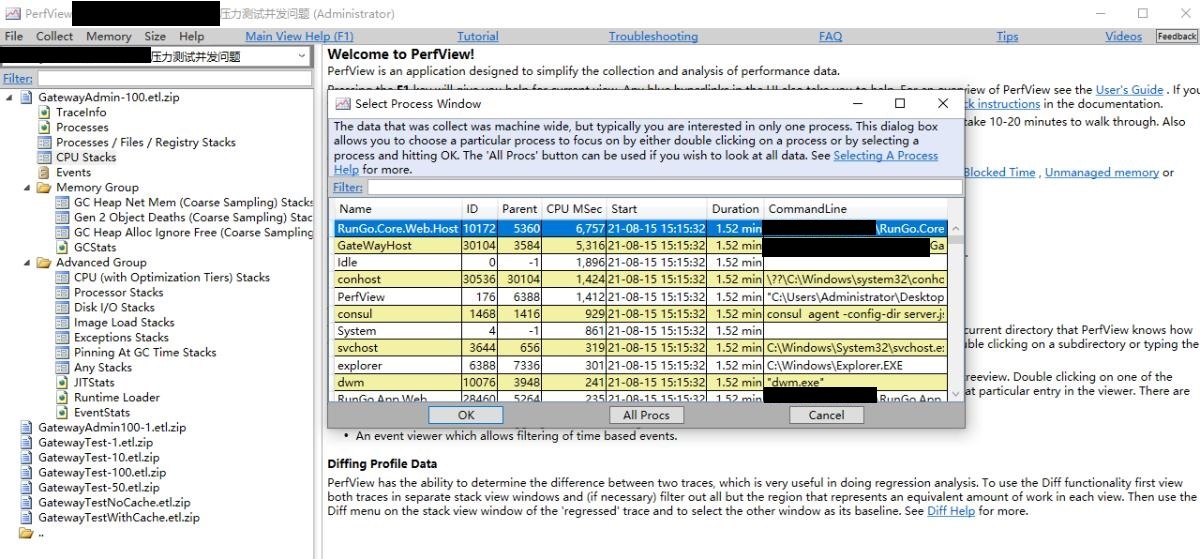The image size is (1200, 559).
Task: Click the Exceptions Stacks icon
Action: pyautogui.click(x=63, y=337)
